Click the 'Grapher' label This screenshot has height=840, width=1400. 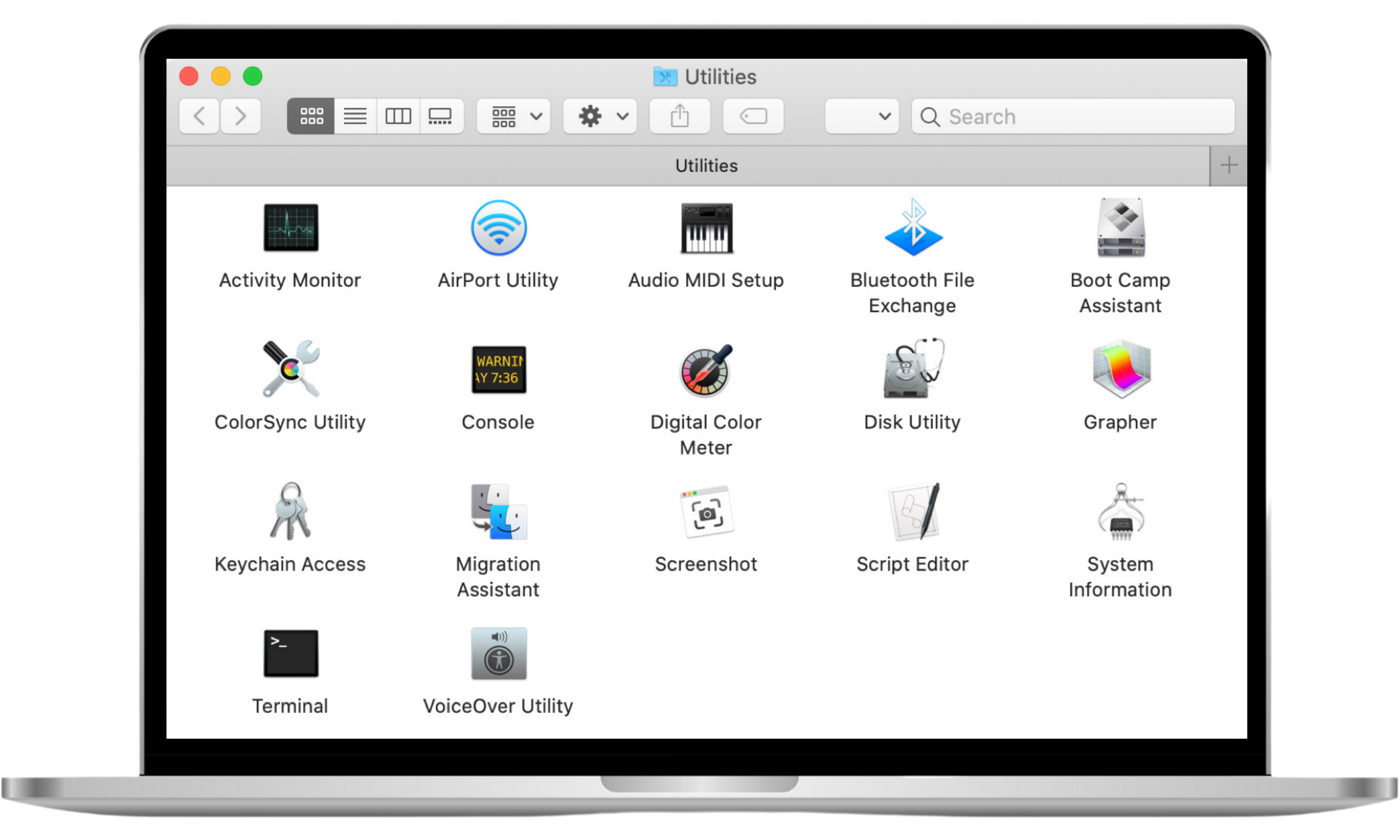point(1120,422)
